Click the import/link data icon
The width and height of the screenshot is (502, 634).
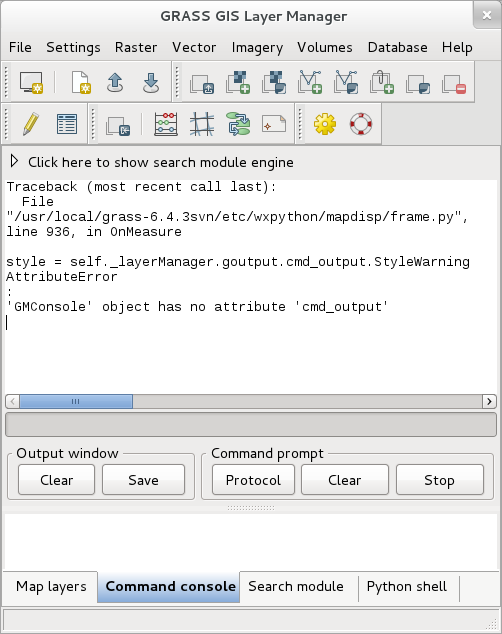coord(118,125)
